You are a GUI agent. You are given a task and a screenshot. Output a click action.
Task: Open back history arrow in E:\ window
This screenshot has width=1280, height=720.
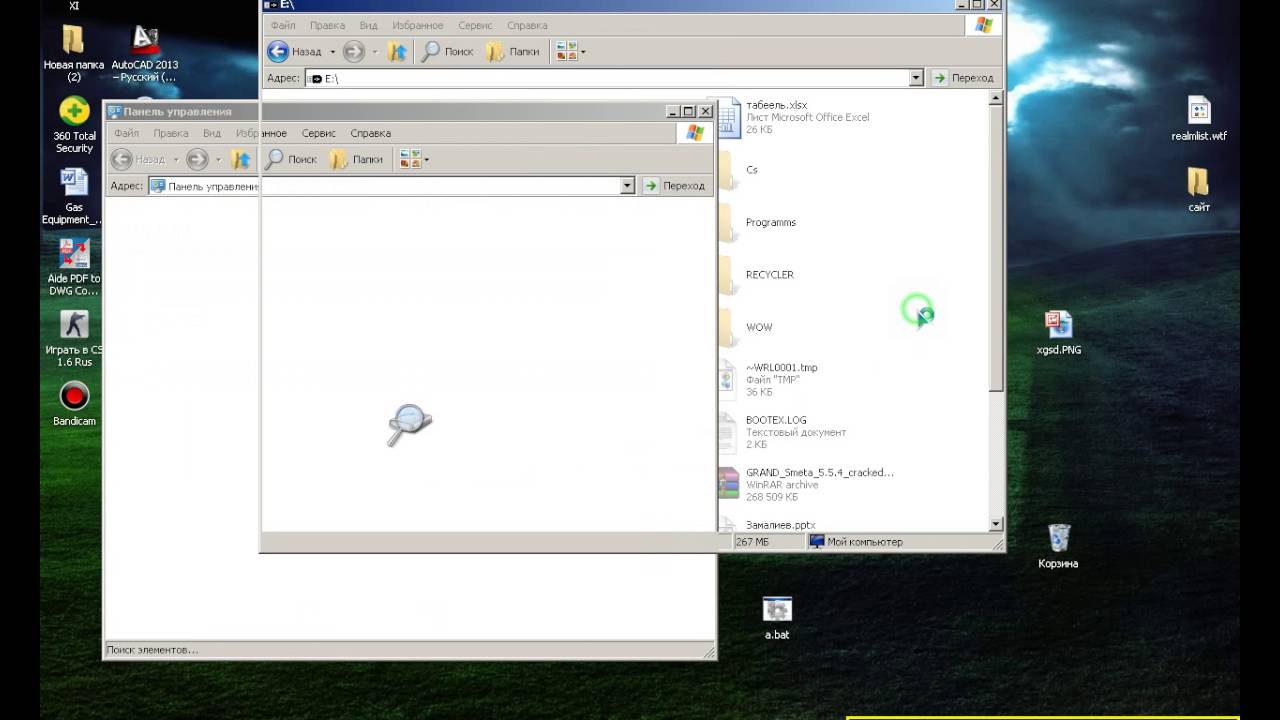(x=331, y=51)
